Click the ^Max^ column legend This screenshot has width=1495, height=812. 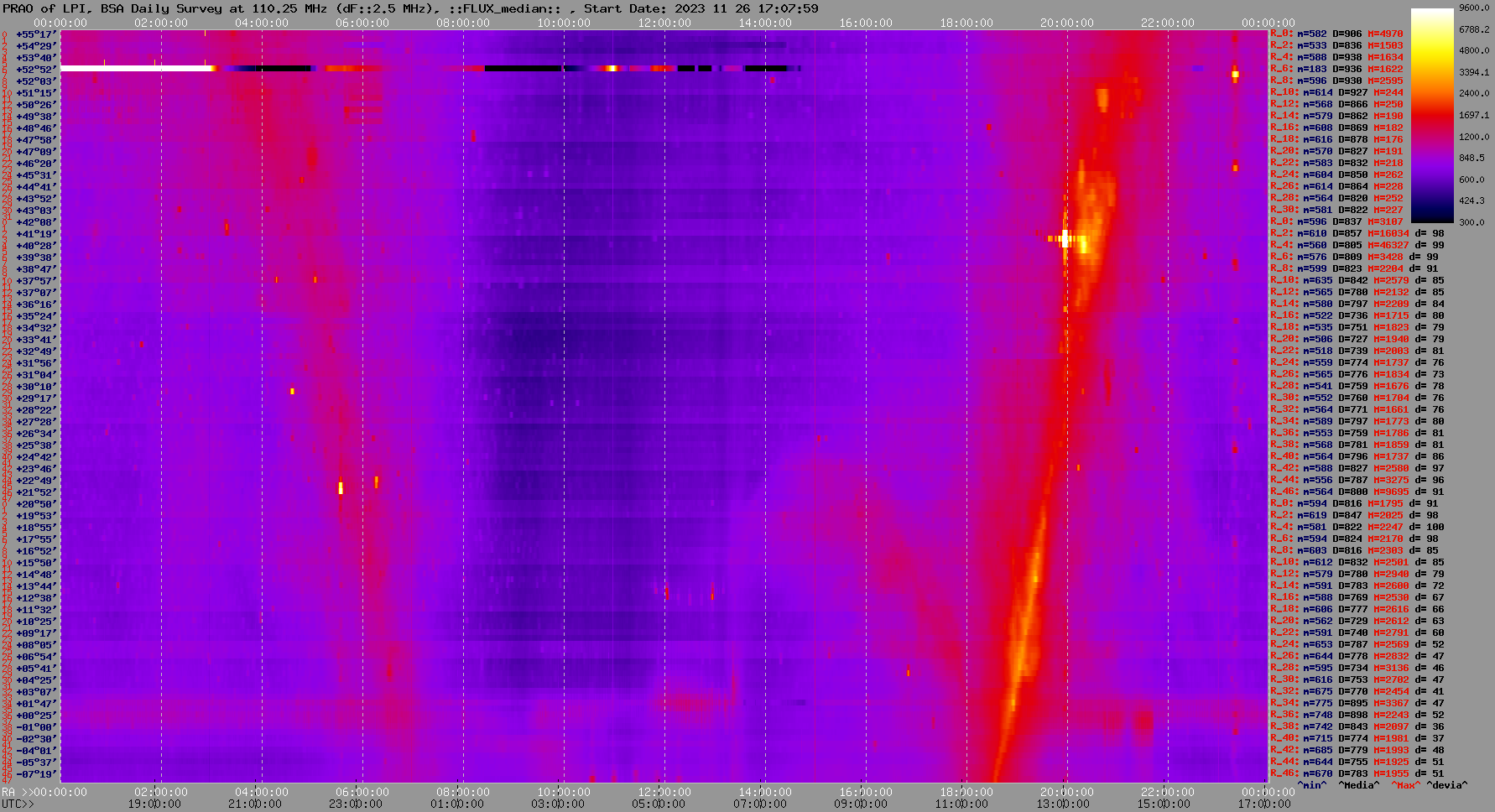pyautogui.click(x=1406, y=785)
